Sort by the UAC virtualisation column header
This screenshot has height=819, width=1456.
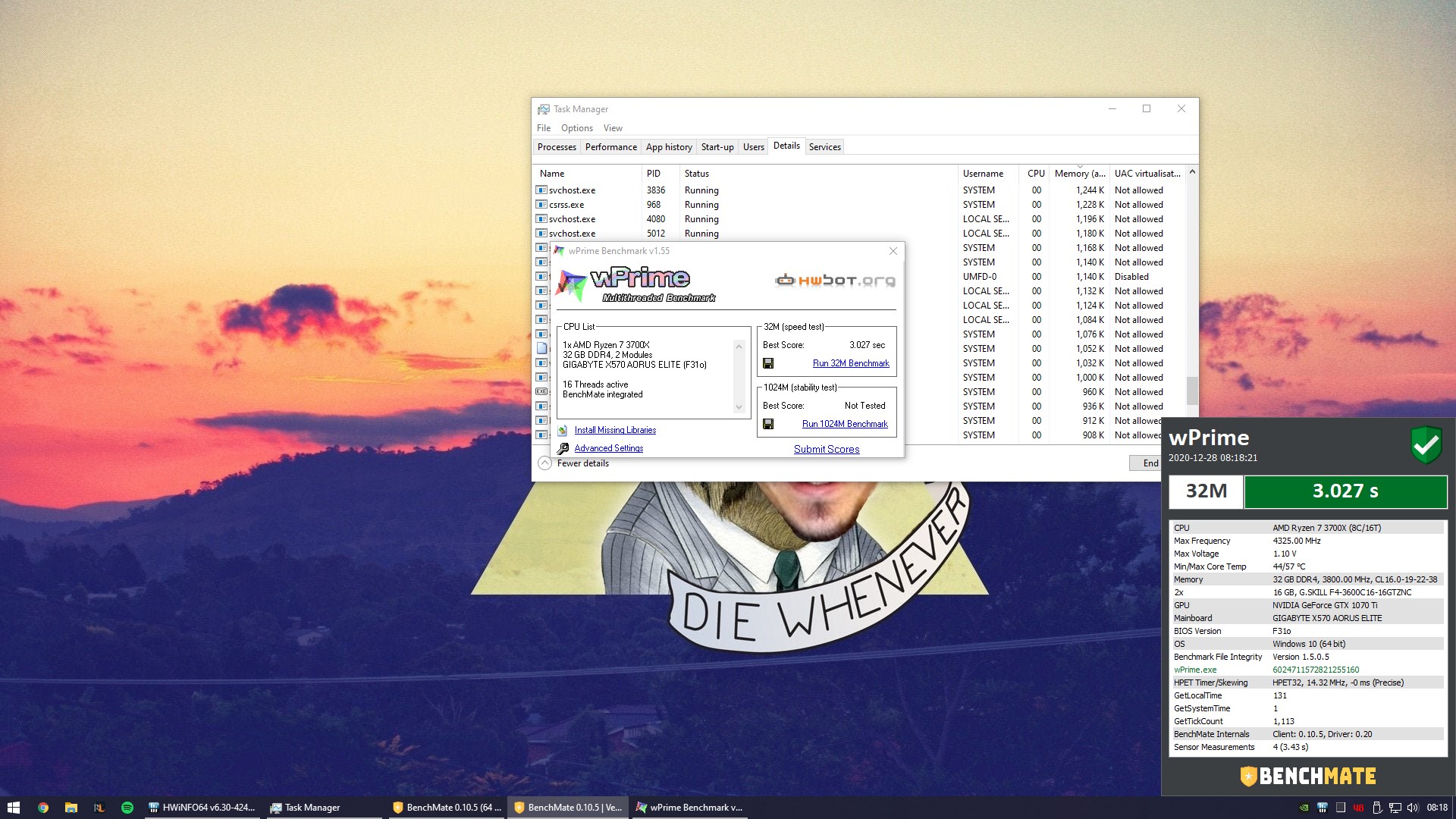click(x=1147, y=174)
